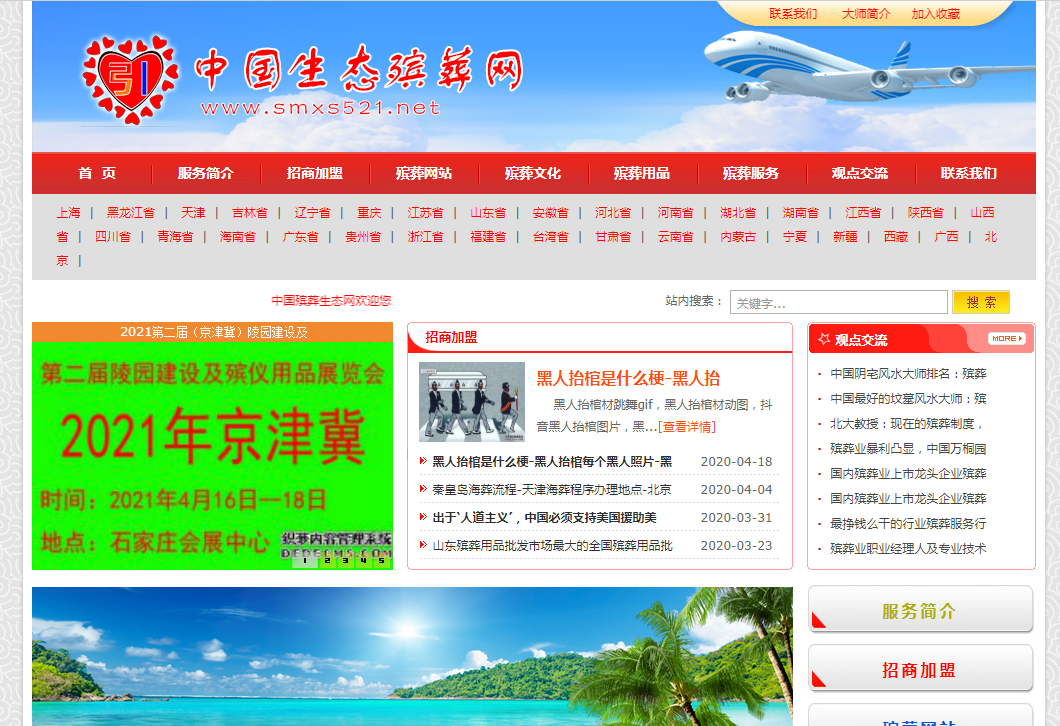
Task: Select the 黑龙江省 province link
Action: point(131,213)
